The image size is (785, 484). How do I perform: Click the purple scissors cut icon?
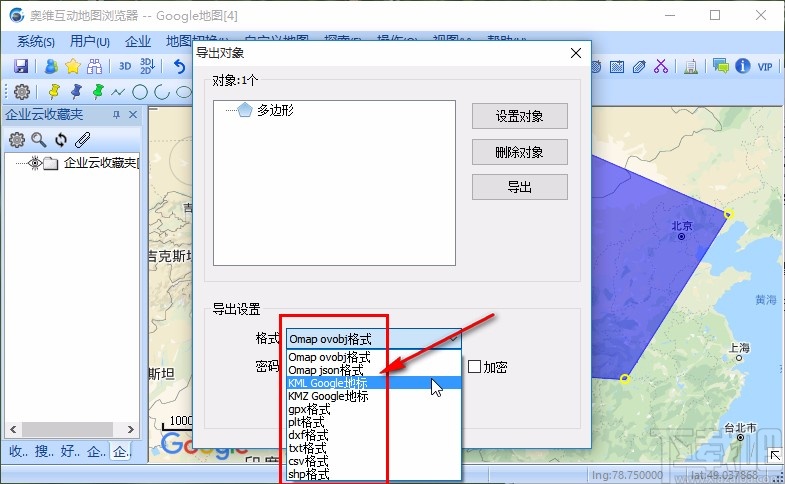(661, 66)
